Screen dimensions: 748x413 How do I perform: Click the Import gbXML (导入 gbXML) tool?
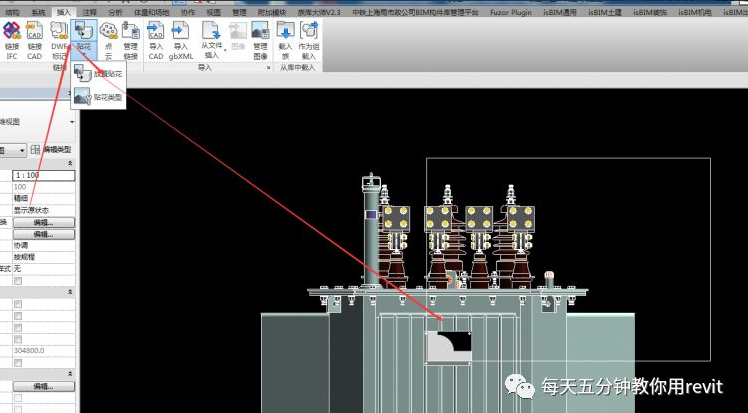pyautogui.click(x=181, y=41)
